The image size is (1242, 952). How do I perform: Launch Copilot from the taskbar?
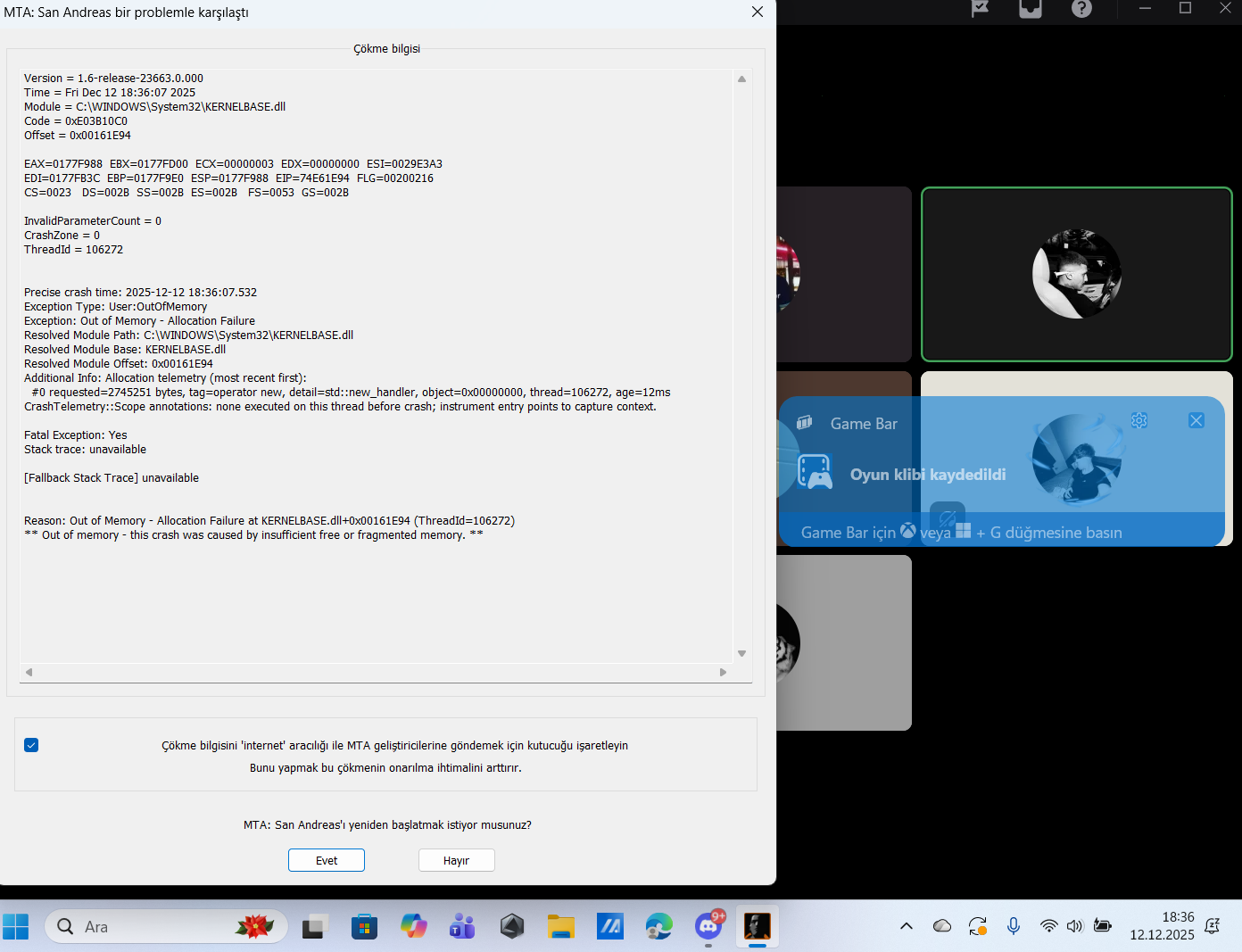(x=413, y=927)
